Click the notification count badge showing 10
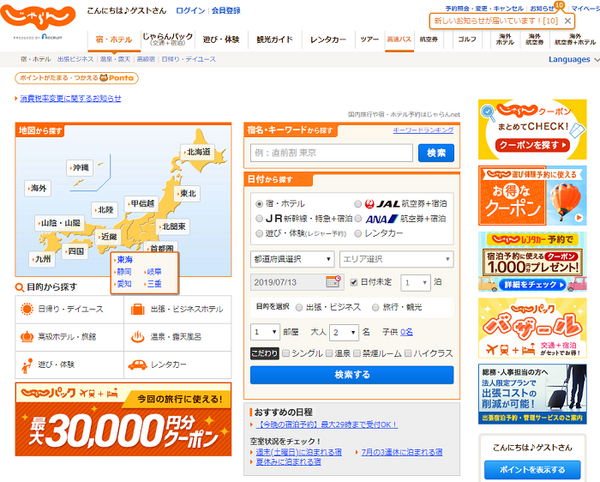The image size is (600, 482). point(559,5)
